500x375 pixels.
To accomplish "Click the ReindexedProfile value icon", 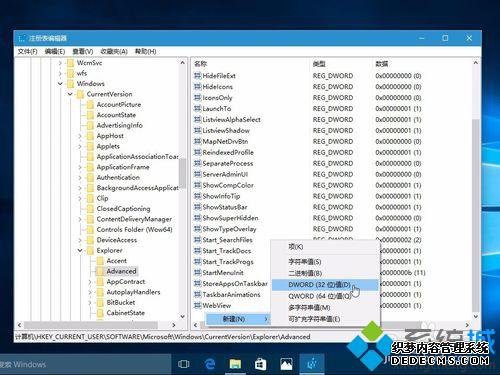I will [198, 152].
